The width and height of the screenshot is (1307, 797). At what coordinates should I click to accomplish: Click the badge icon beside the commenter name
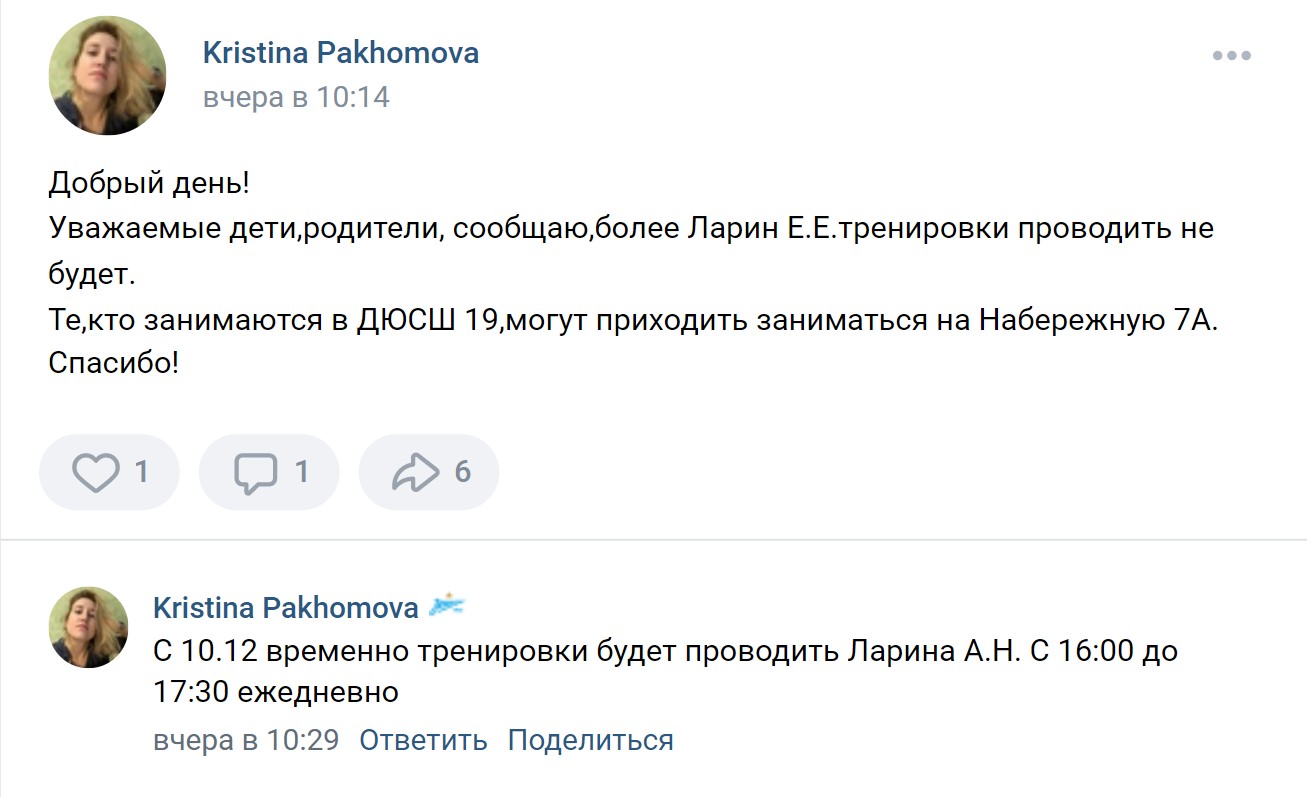coord(447,605)
